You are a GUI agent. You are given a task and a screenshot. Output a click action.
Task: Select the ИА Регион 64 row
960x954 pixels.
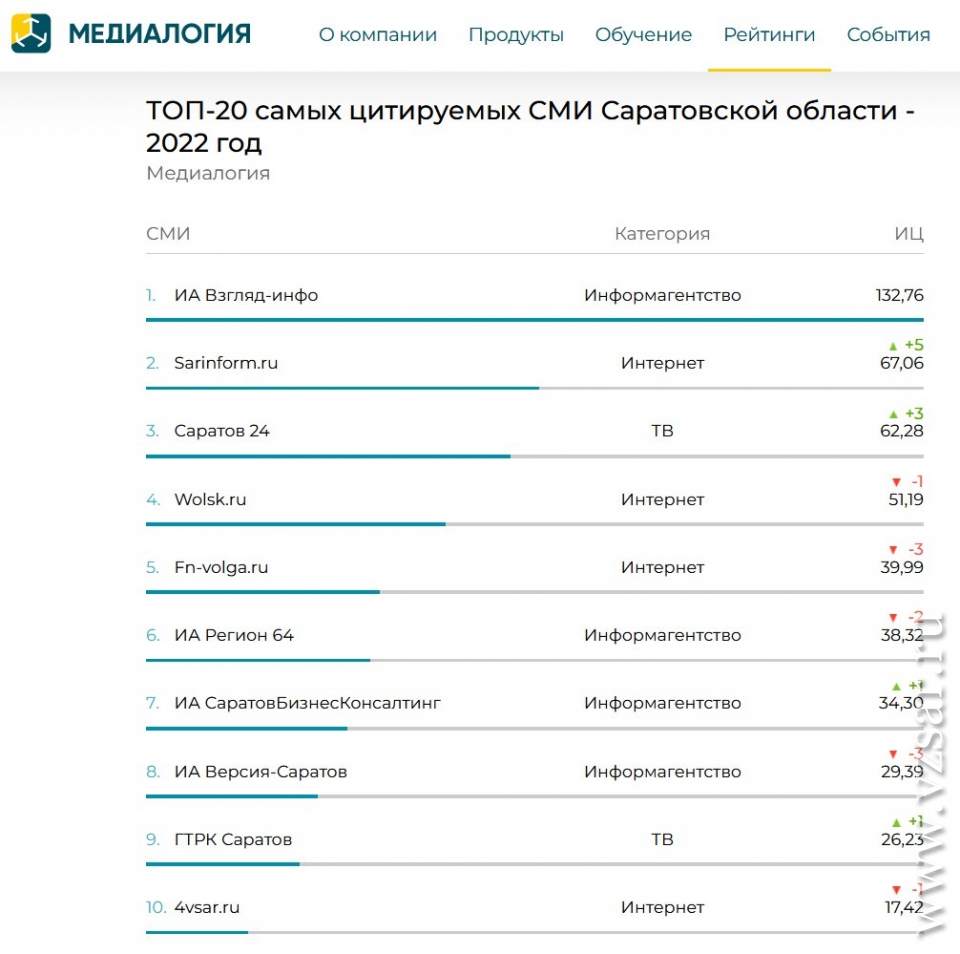[x=534, y=635]
